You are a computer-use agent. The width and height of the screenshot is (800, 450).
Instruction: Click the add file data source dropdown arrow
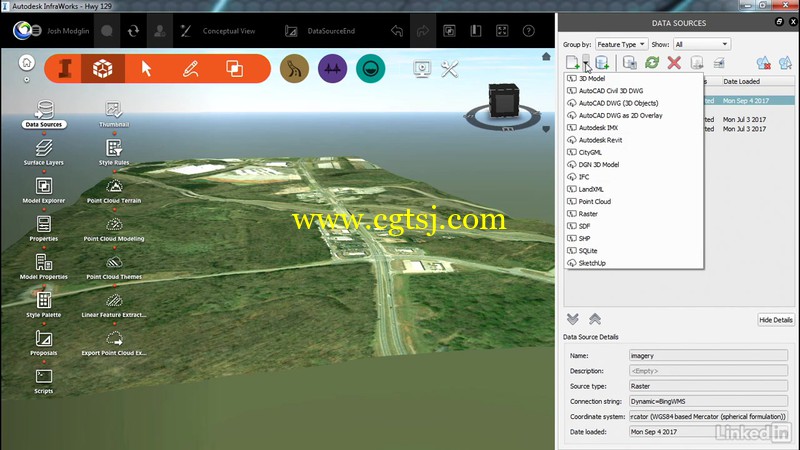click(587, 63)
